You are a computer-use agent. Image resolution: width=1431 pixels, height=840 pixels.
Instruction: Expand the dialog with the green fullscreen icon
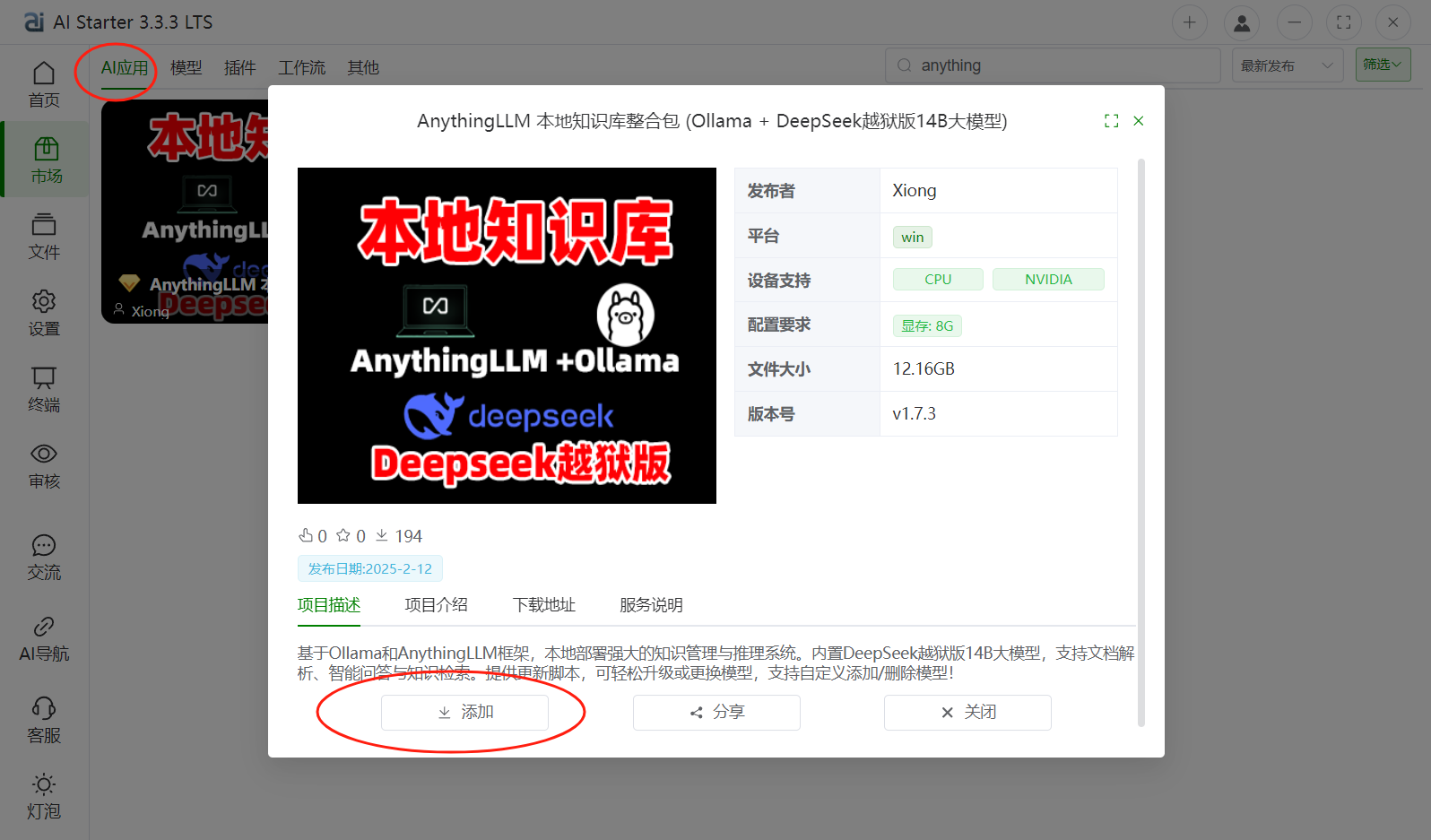(x=1112, y=121)
